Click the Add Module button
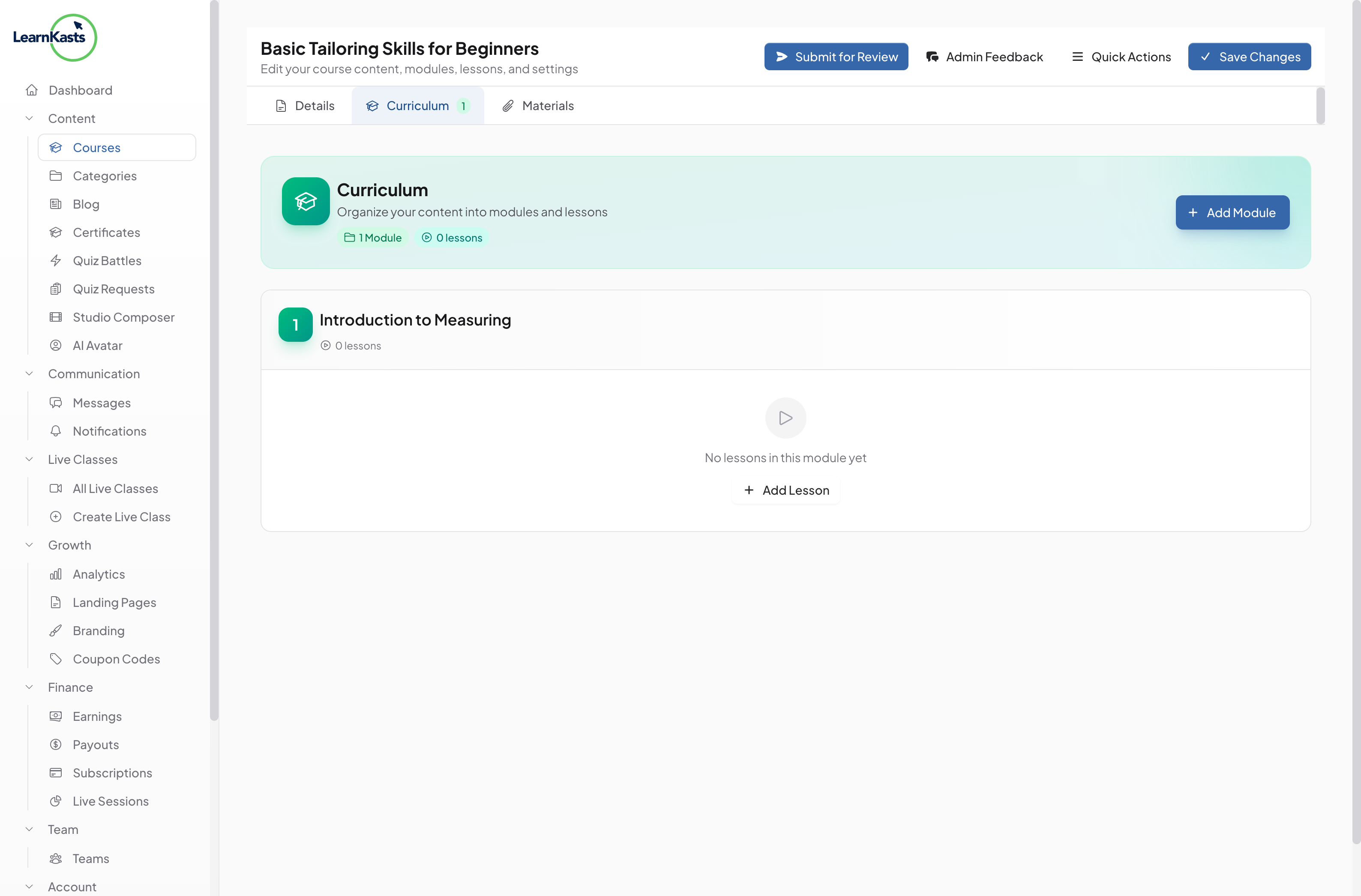 pos(1232,212)
